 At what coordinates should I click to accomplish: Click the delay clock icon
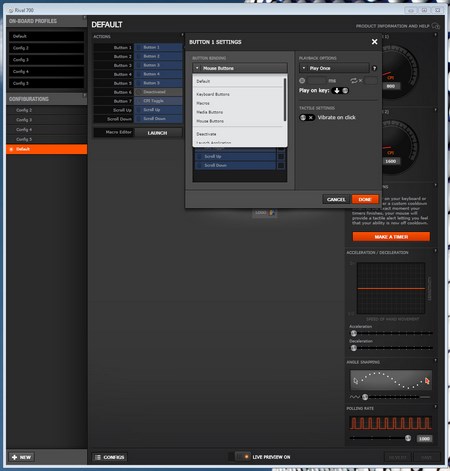point(302,81)
